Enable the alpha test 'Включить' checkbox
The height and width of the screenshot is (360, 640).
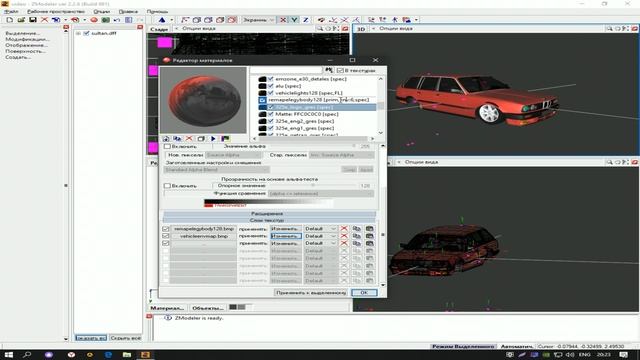(167, 186)
